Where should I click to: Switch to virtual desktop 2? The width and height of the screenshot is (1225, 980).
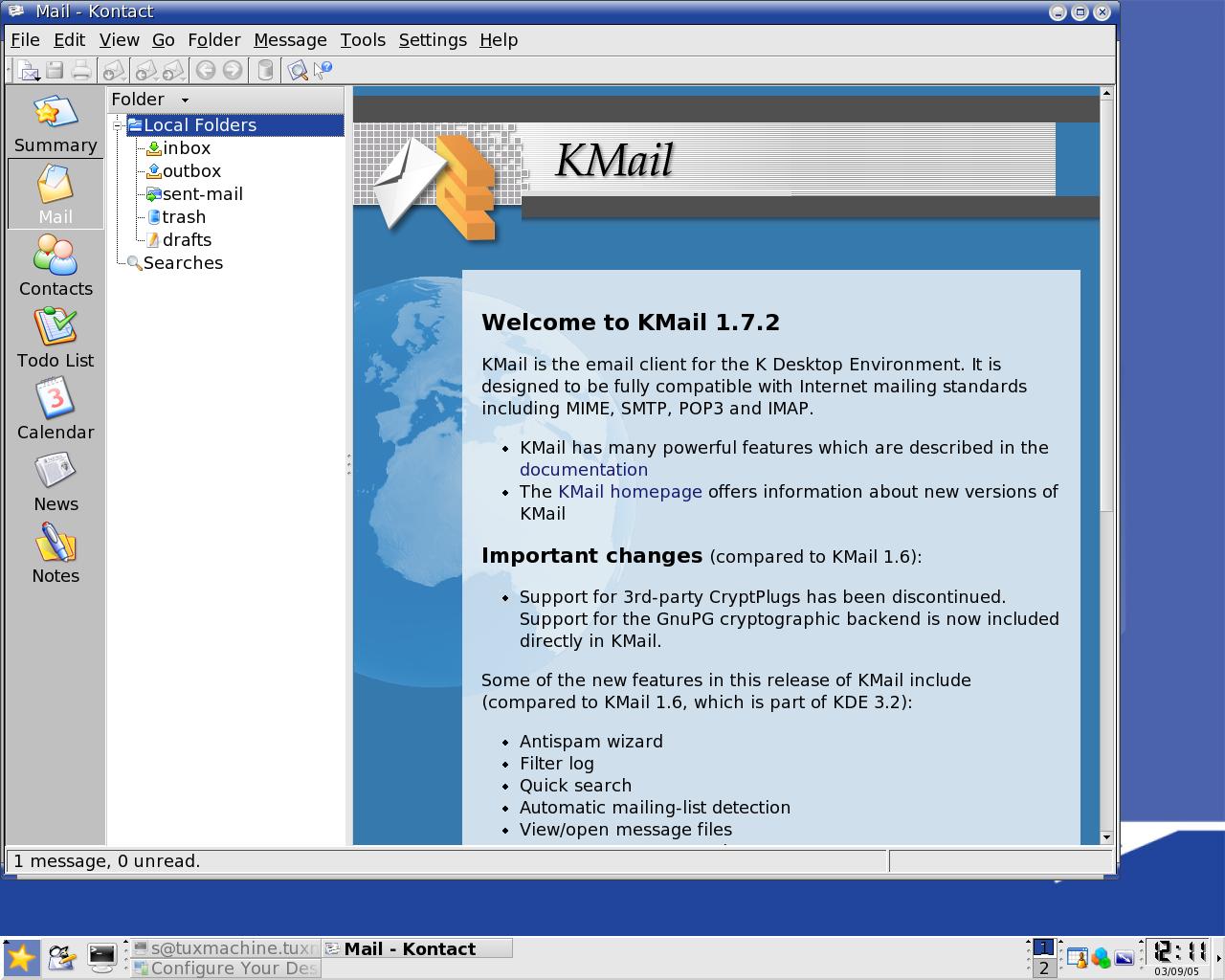tap(1043, 968)
